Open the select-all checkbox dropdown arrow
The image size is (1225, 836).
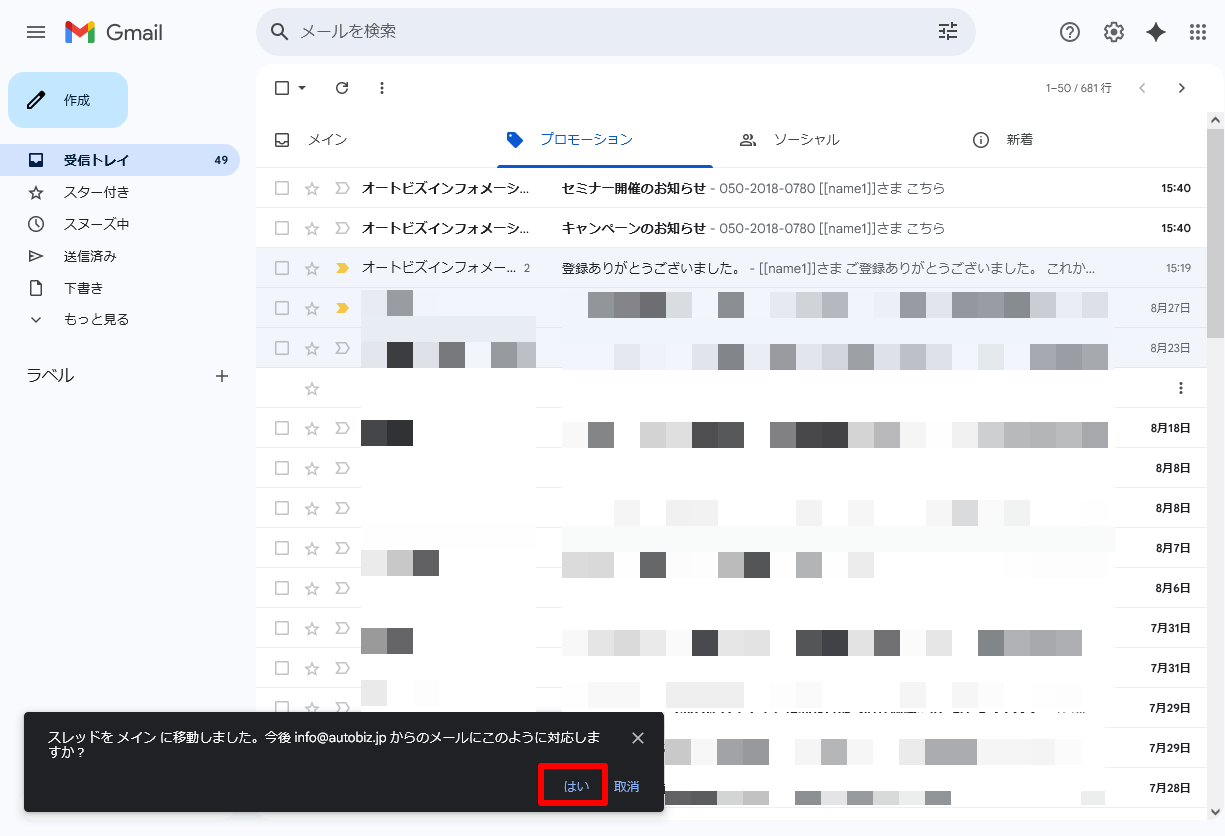[302, 88]
